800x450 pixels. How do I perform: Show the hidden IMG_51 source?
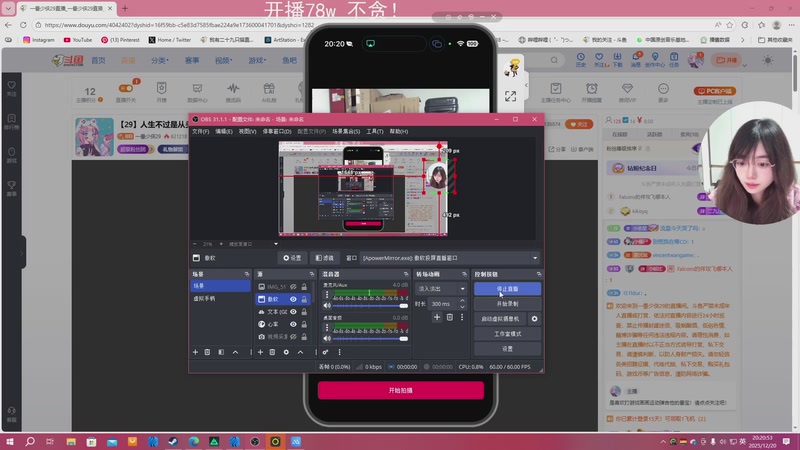point(293,287)
